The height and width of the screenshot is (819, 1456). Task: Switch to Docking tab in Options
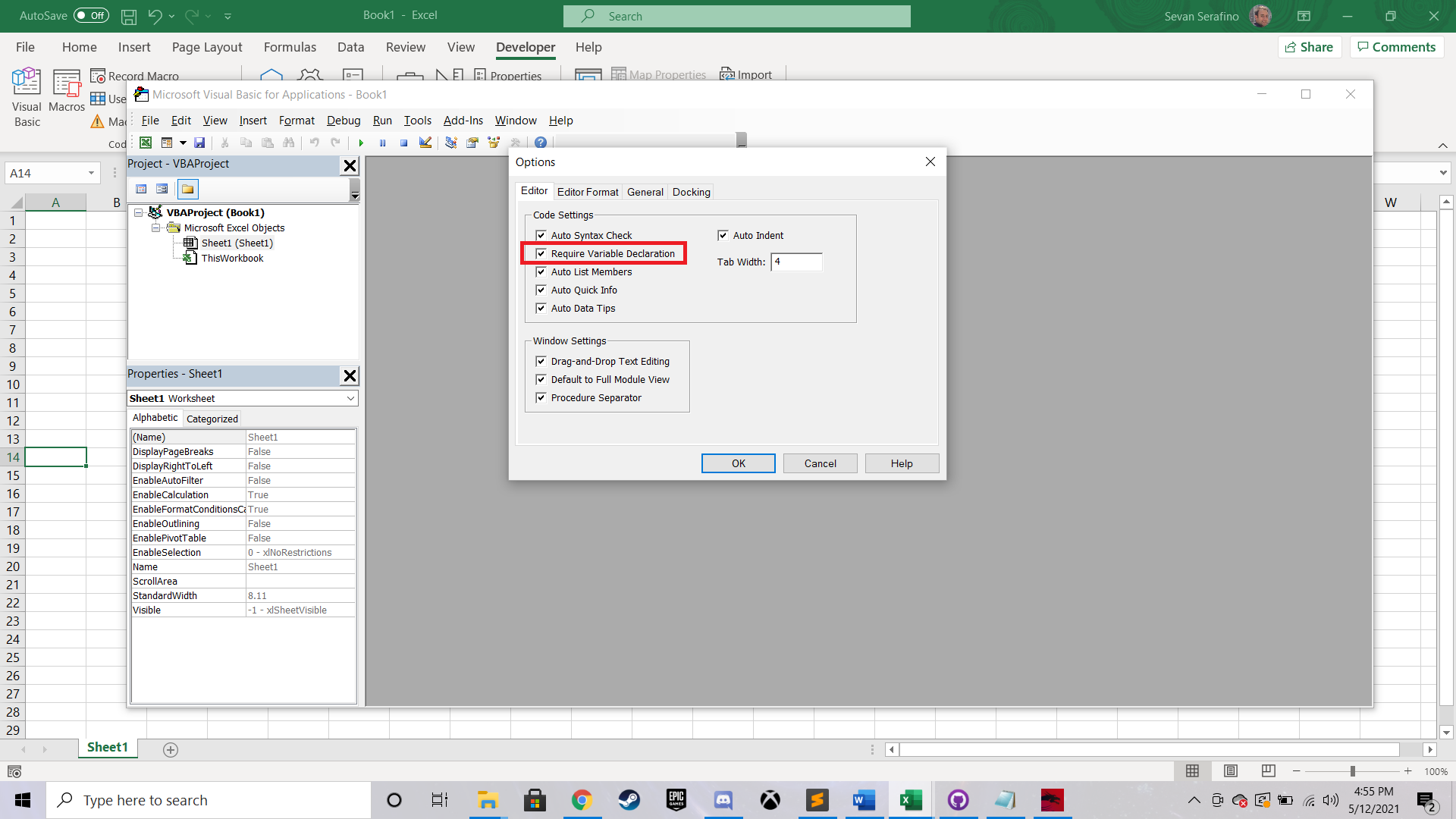[x=692, y=192]
